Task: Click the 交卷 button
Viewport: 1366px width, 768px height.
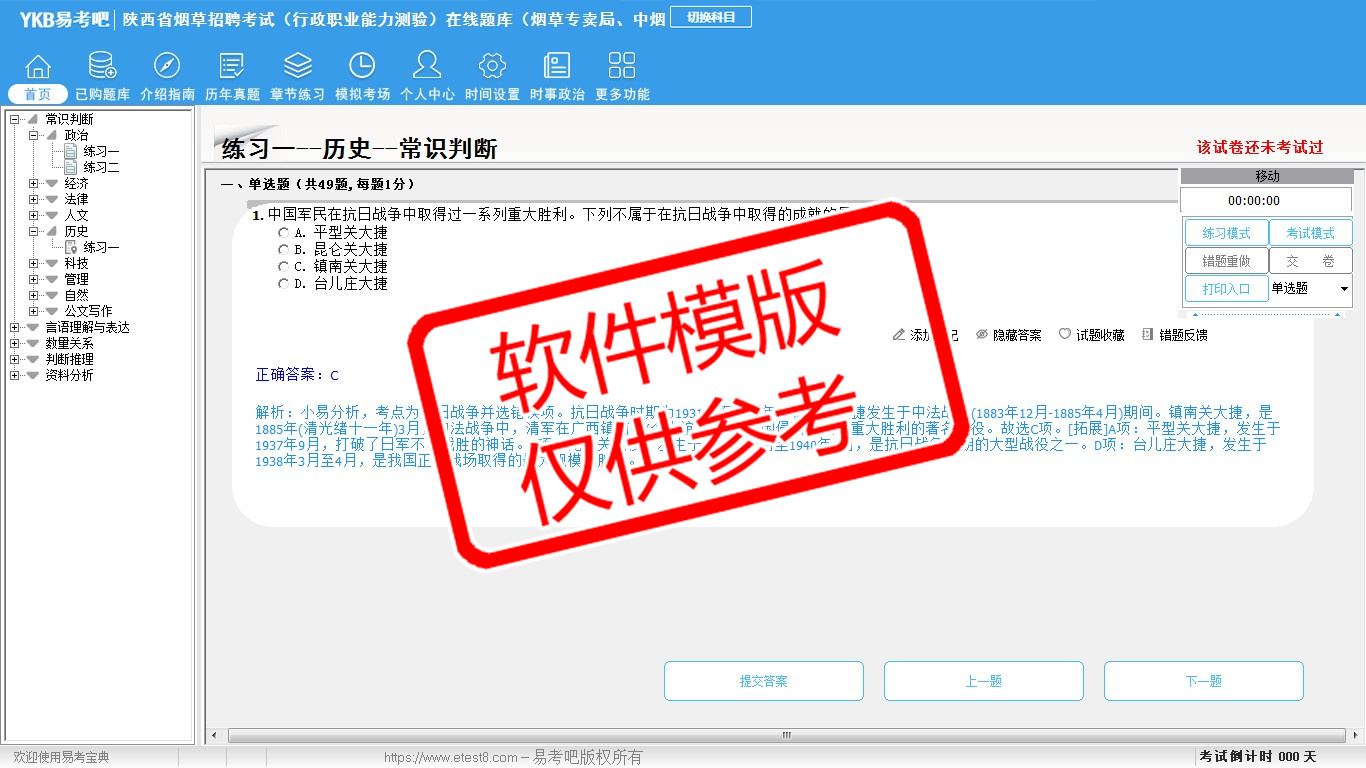Action: click(x=1310, y=261)
